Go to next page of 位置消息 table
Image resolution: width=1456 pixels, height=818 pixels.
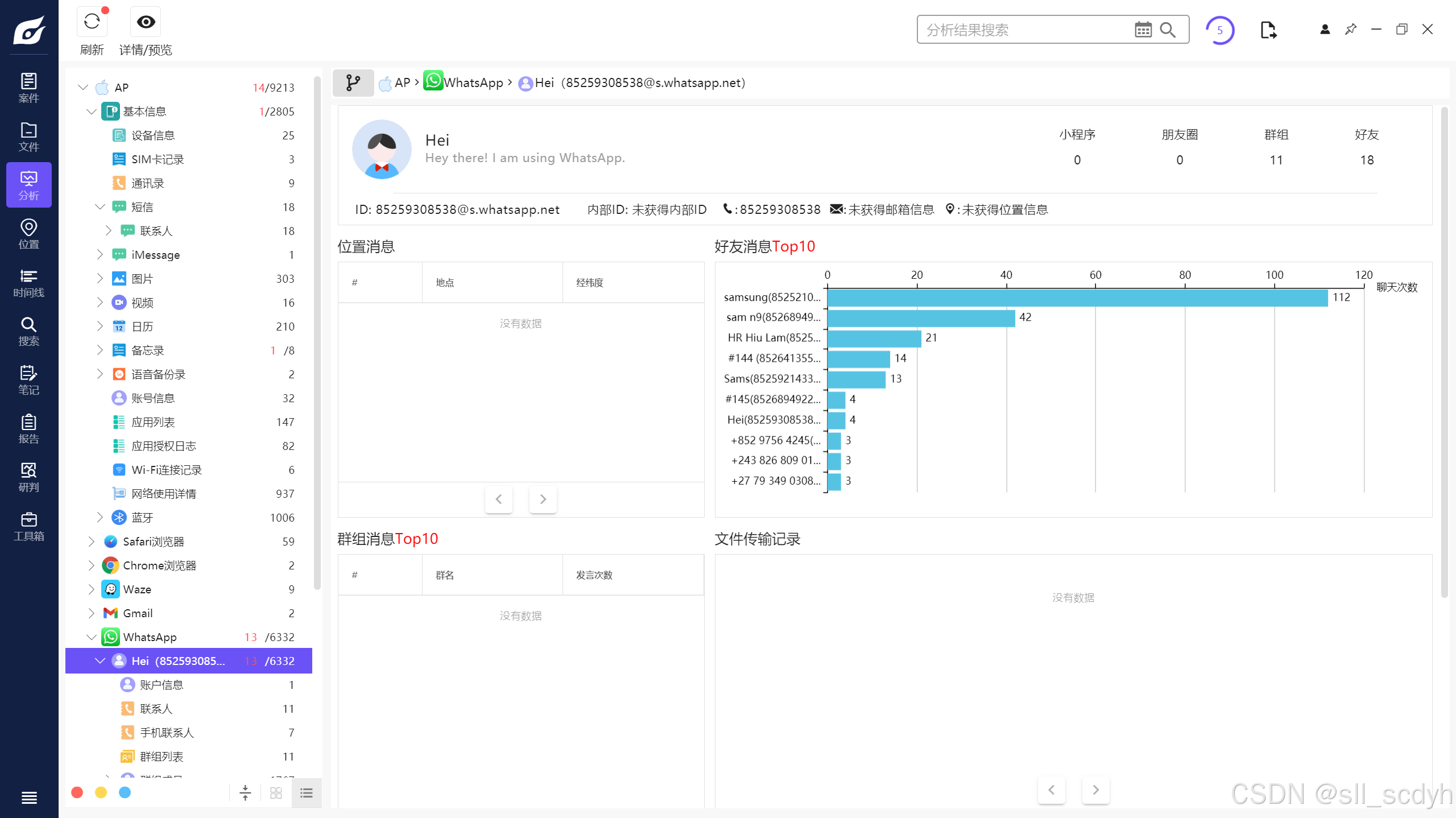[x=543, y=499]
